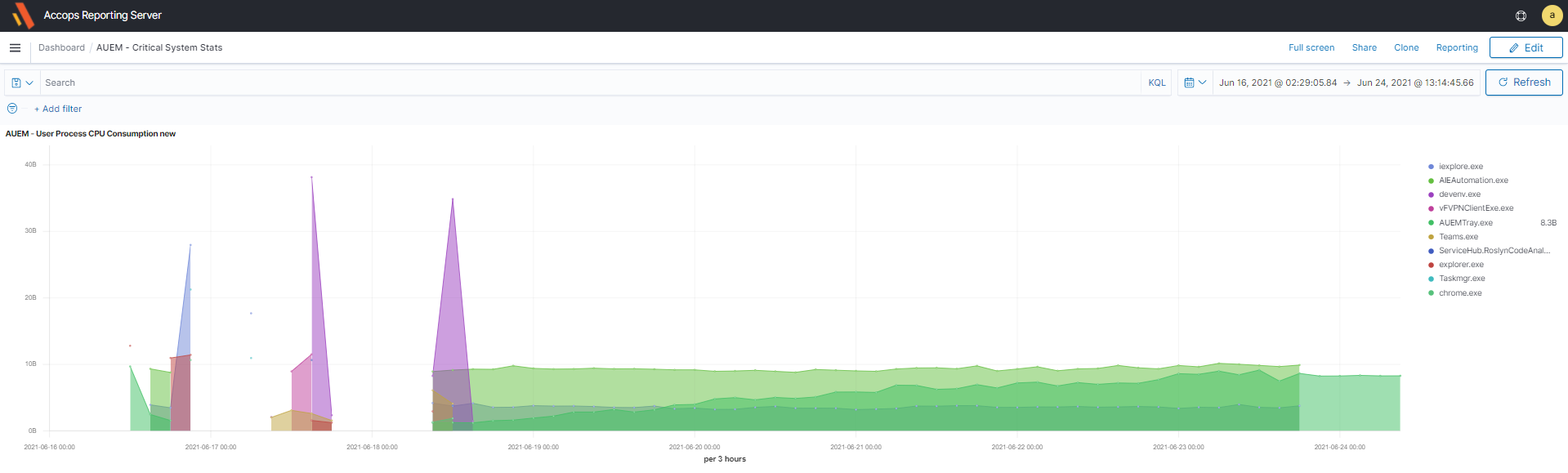Screen dimensions: 1568x473
Task: Clone the dashboard
Action: click(1406, 47)
